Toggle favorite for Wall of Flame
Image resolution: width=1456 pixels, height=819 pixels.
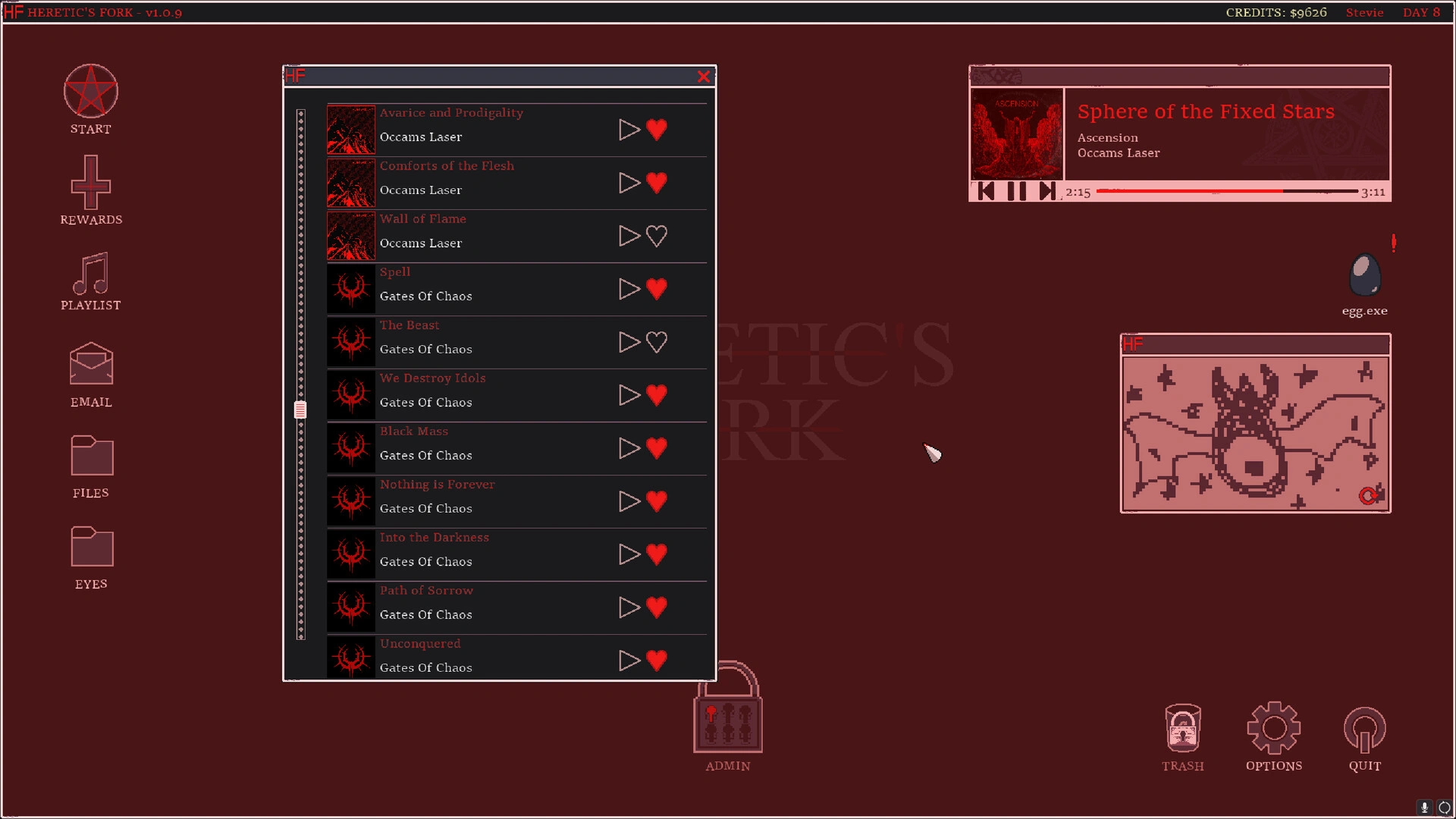pos(657,235)
